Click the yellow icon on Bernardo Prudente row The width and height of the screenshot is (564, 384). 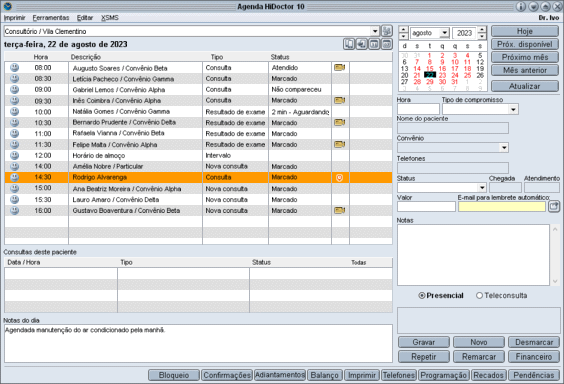click(340, 123)
